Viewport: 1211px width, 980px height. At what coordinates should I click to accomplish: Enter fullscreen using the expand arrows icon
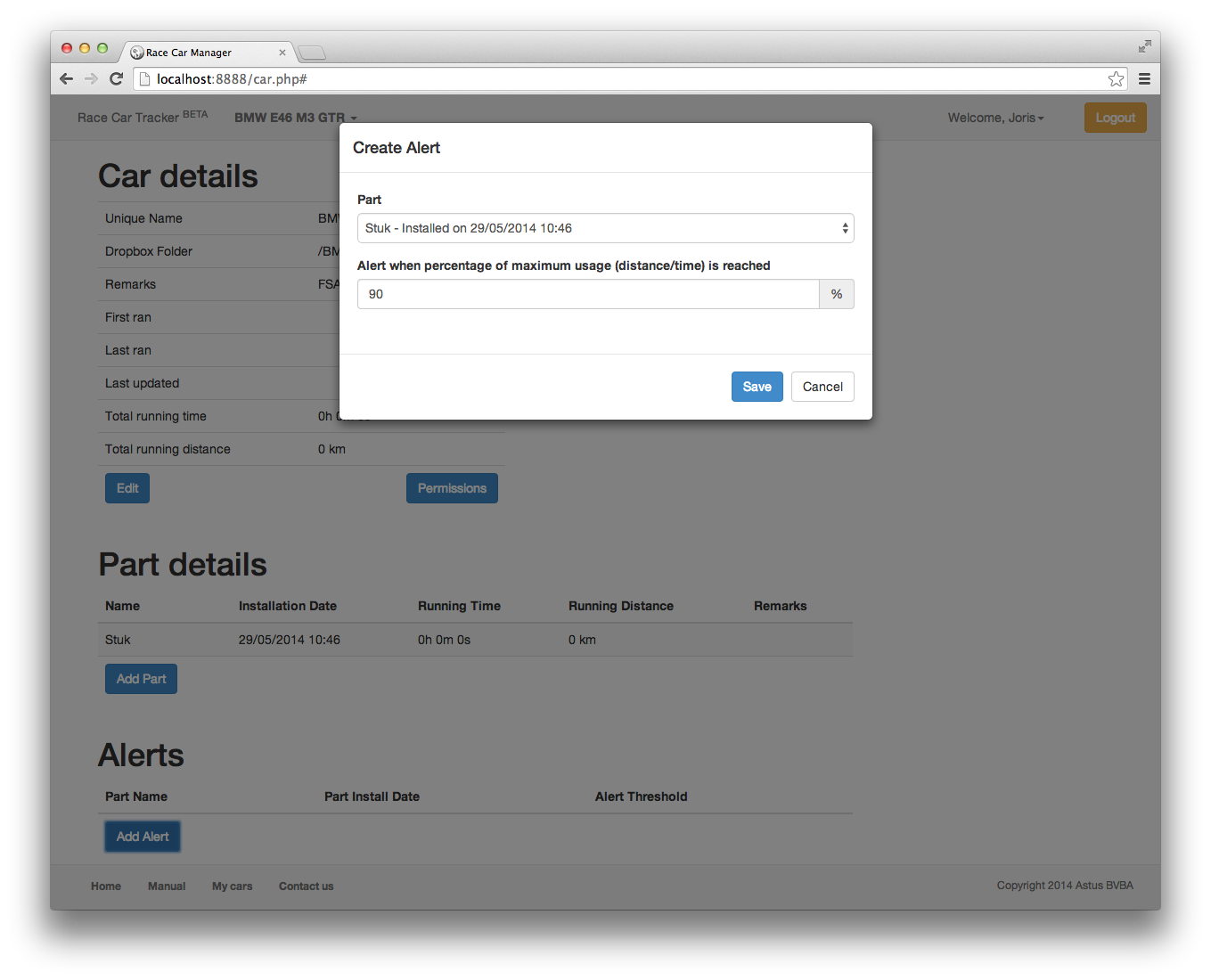[x=1144, y=46]
